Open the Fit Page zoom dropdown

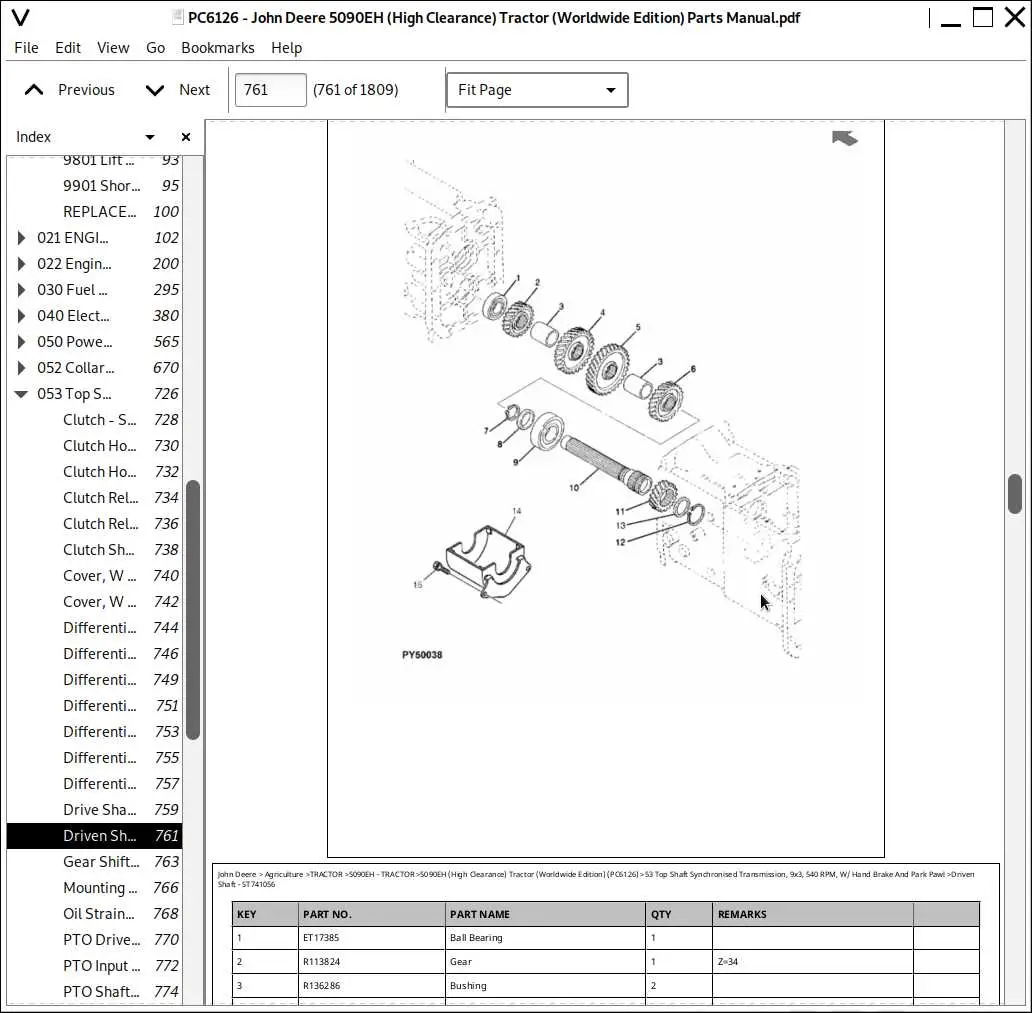pyautogui.click(x=537, y=90)
